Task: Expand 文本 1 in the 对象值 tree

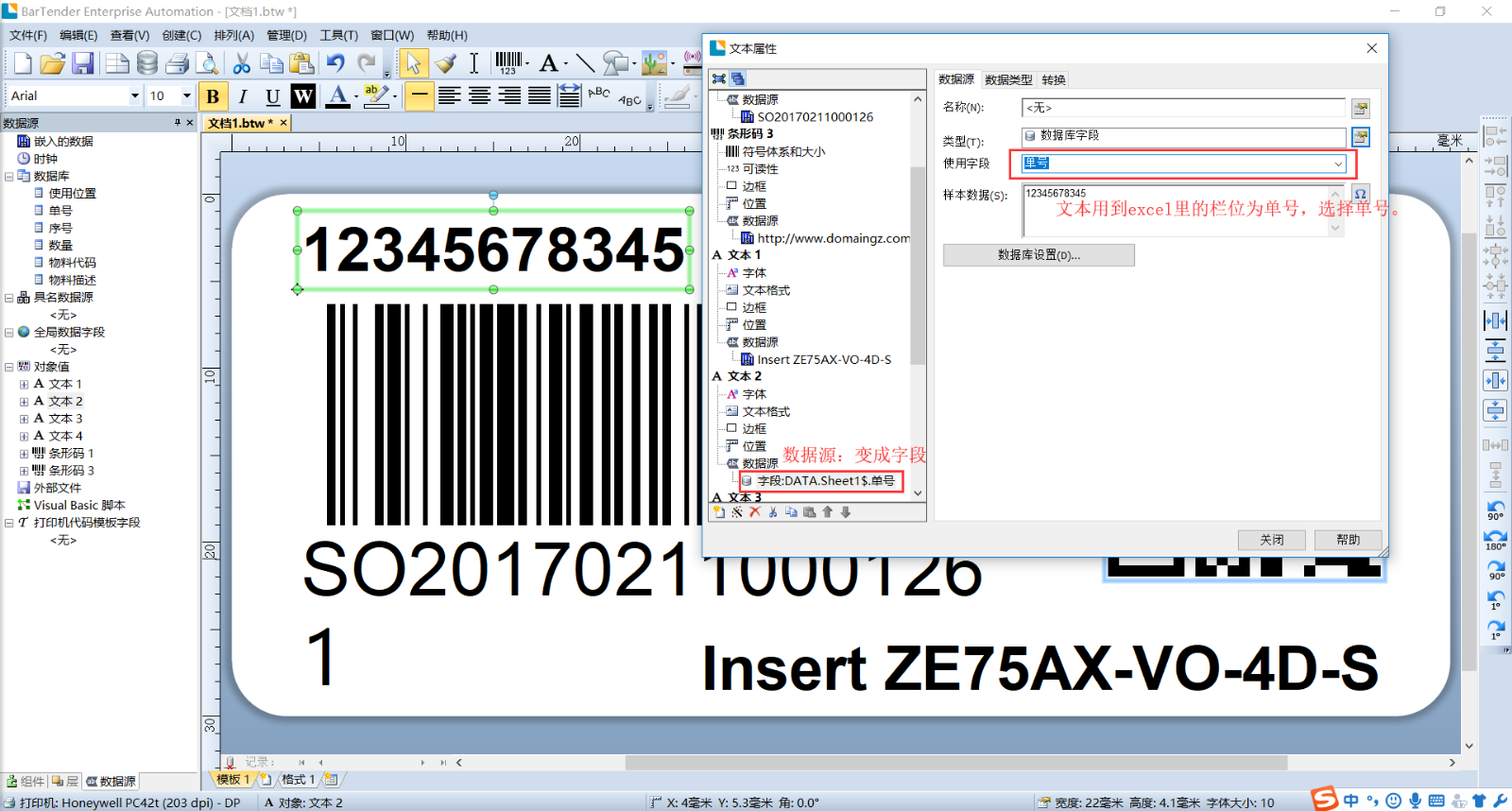Action: click(24, 385)
